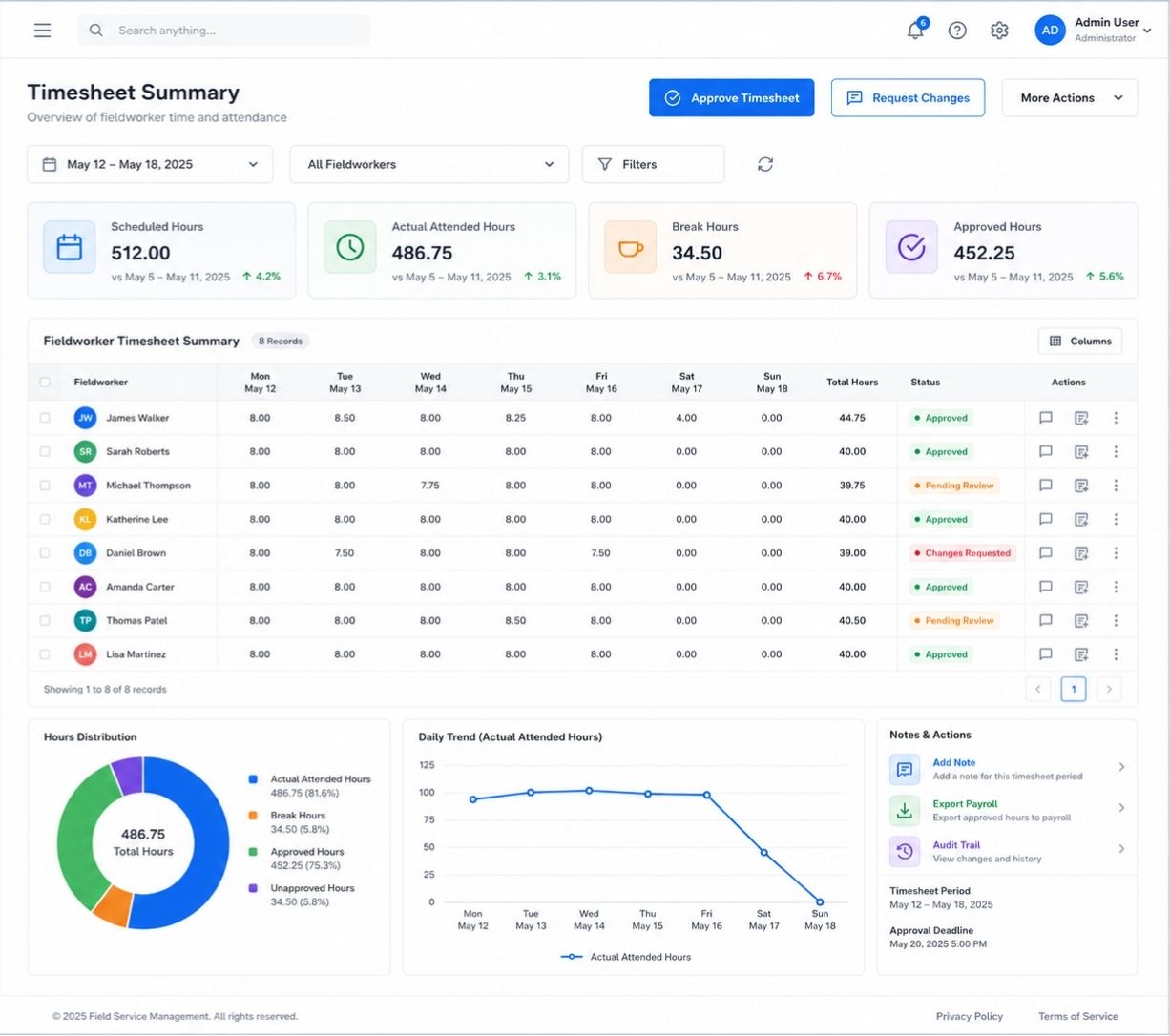Expand the More Actions dropdown
This screenshot has height=1036, width=1170.
(x=1070, y=97)
